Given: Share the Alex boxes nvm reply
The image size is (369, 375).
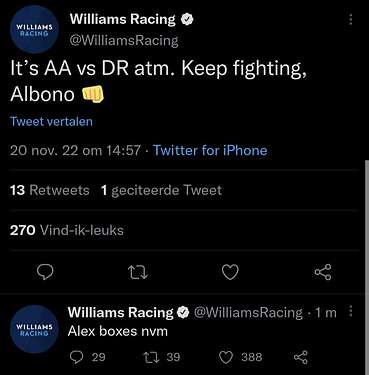Looking at the screenshot, I should pos(301,357).
